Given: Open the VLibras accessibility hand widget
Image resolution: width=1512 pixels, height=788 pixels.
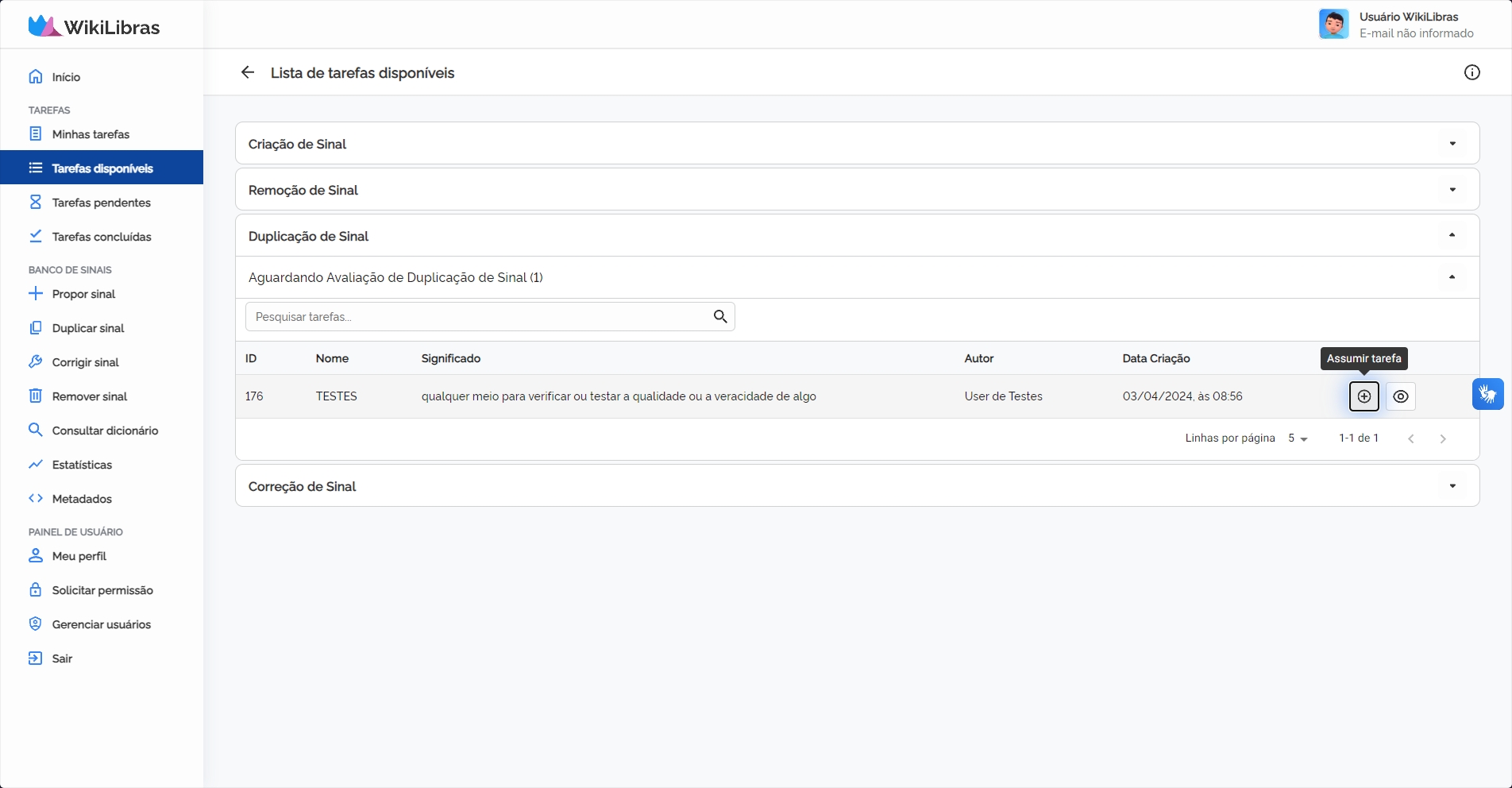Looking at the screenshot, I should 1487,394.
